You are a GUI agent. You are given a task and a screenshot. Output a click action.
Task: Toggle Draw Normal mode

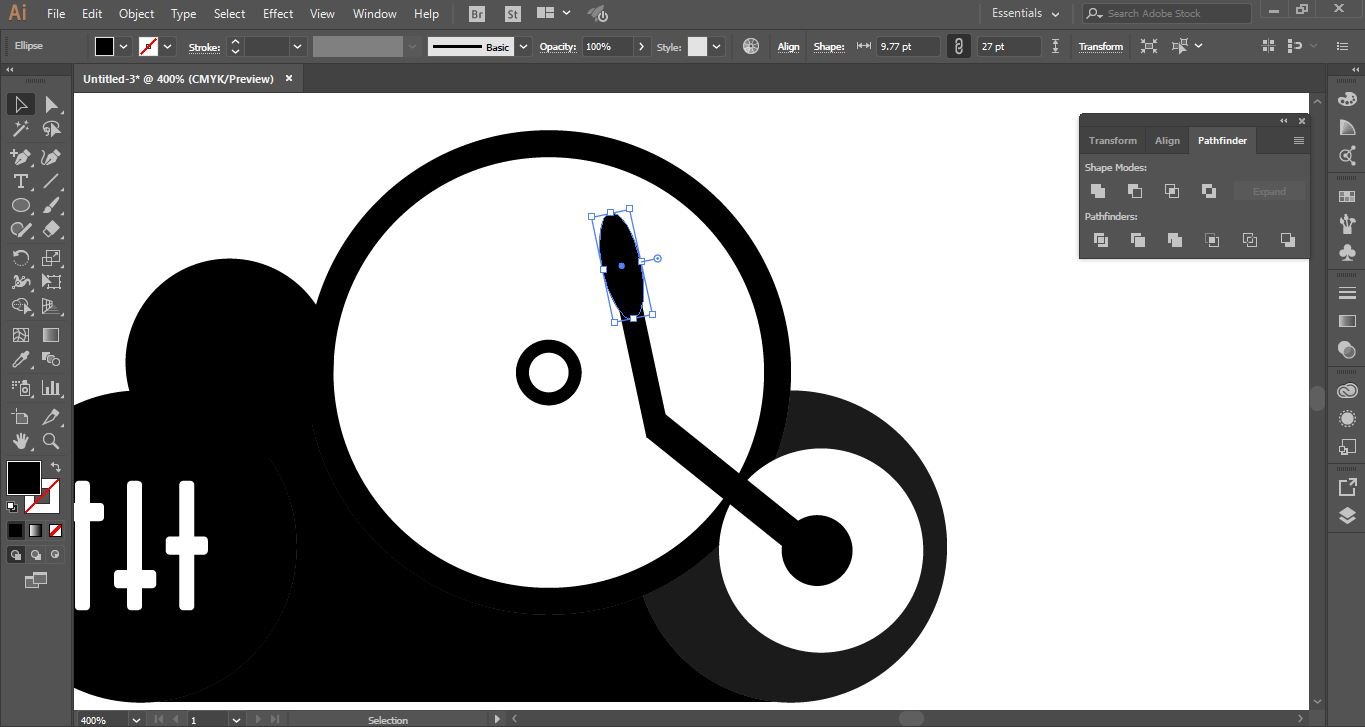[x=16, y=554]
